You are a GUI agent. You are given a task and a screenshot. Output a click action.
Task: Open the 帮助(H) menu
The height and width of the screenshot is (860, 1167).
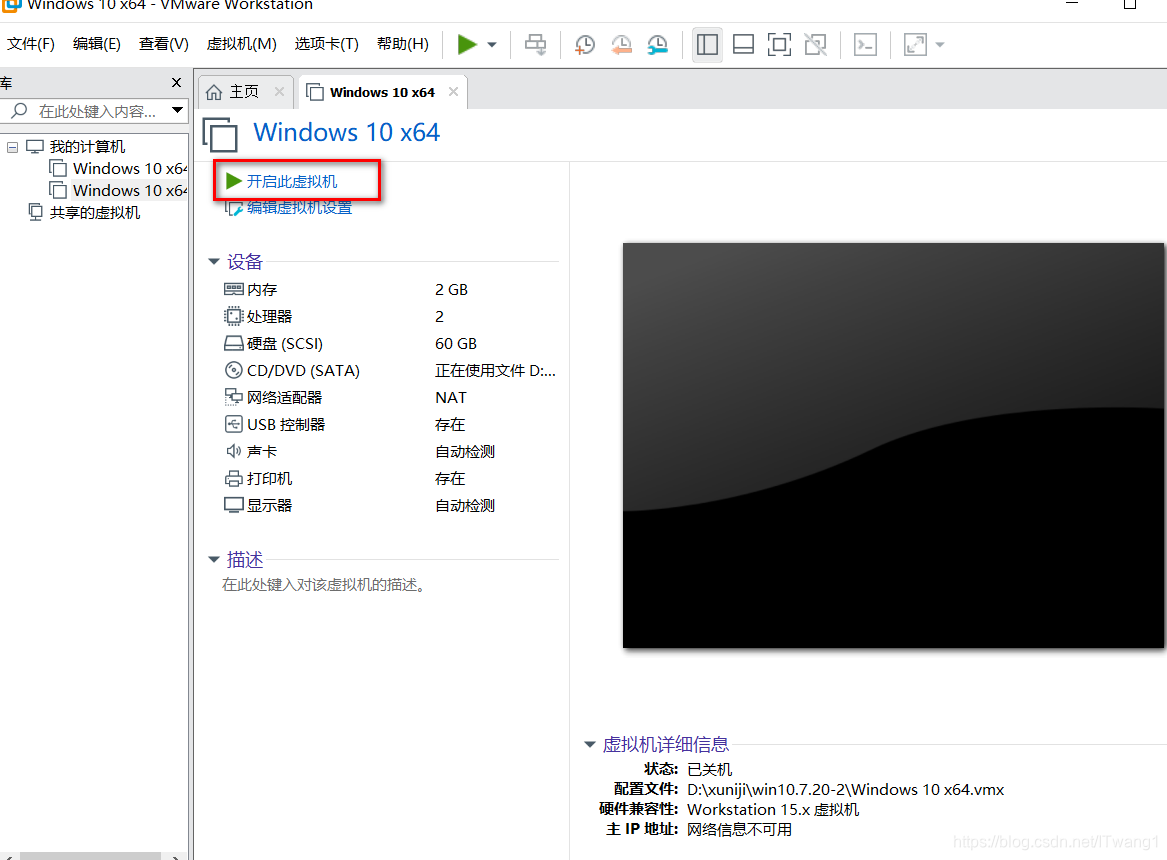click(x=403, y=44)
